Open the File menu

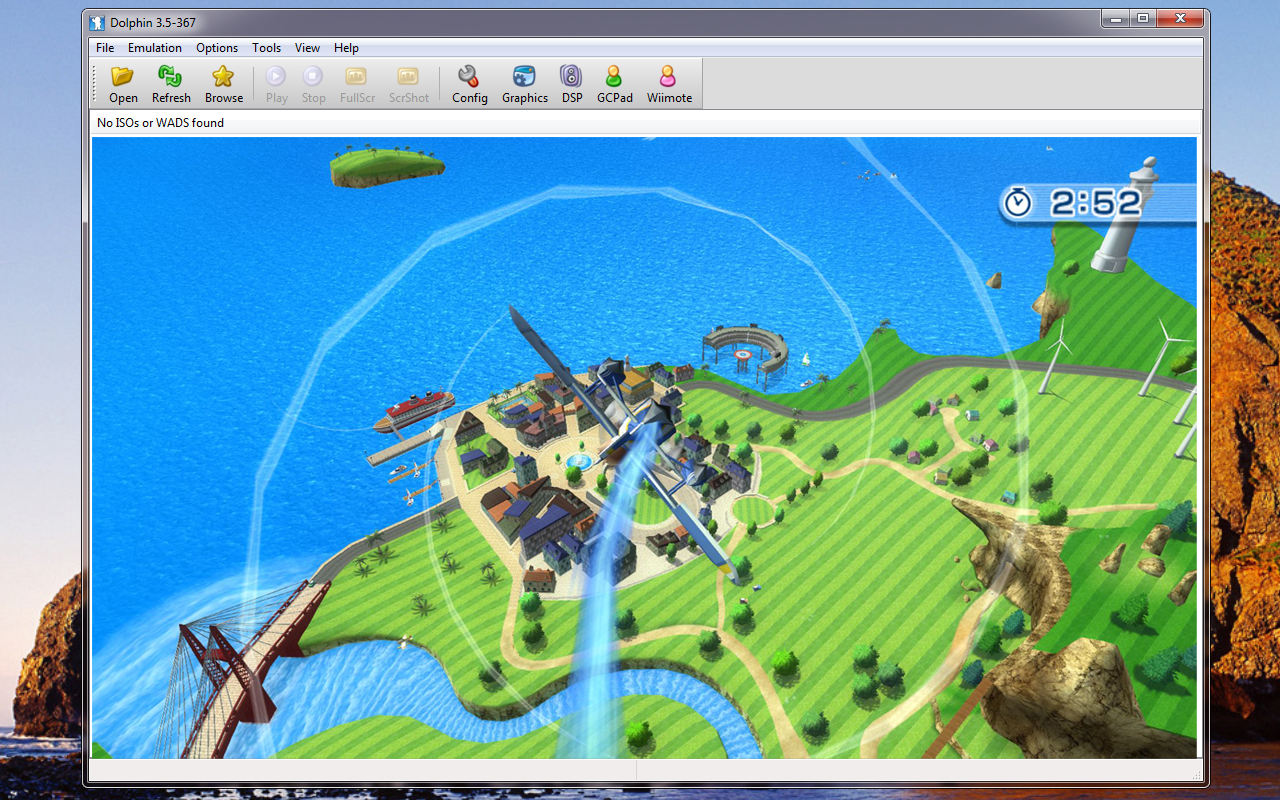[105, 48]
